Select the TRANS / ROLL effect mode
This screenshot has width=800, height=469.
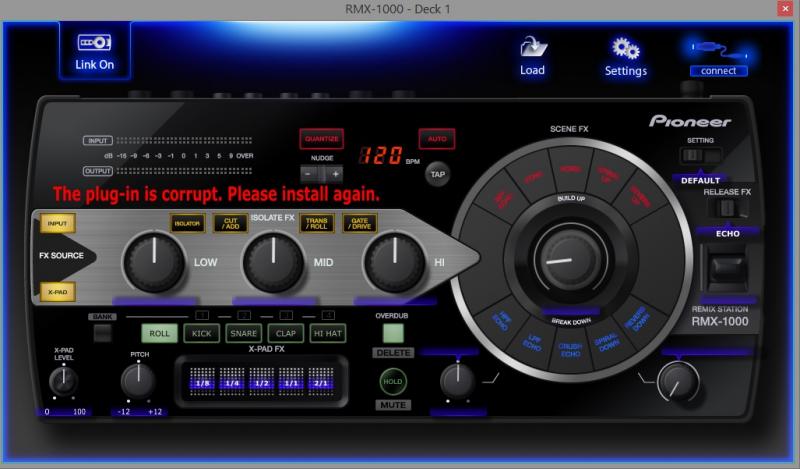tap(316, 224)
